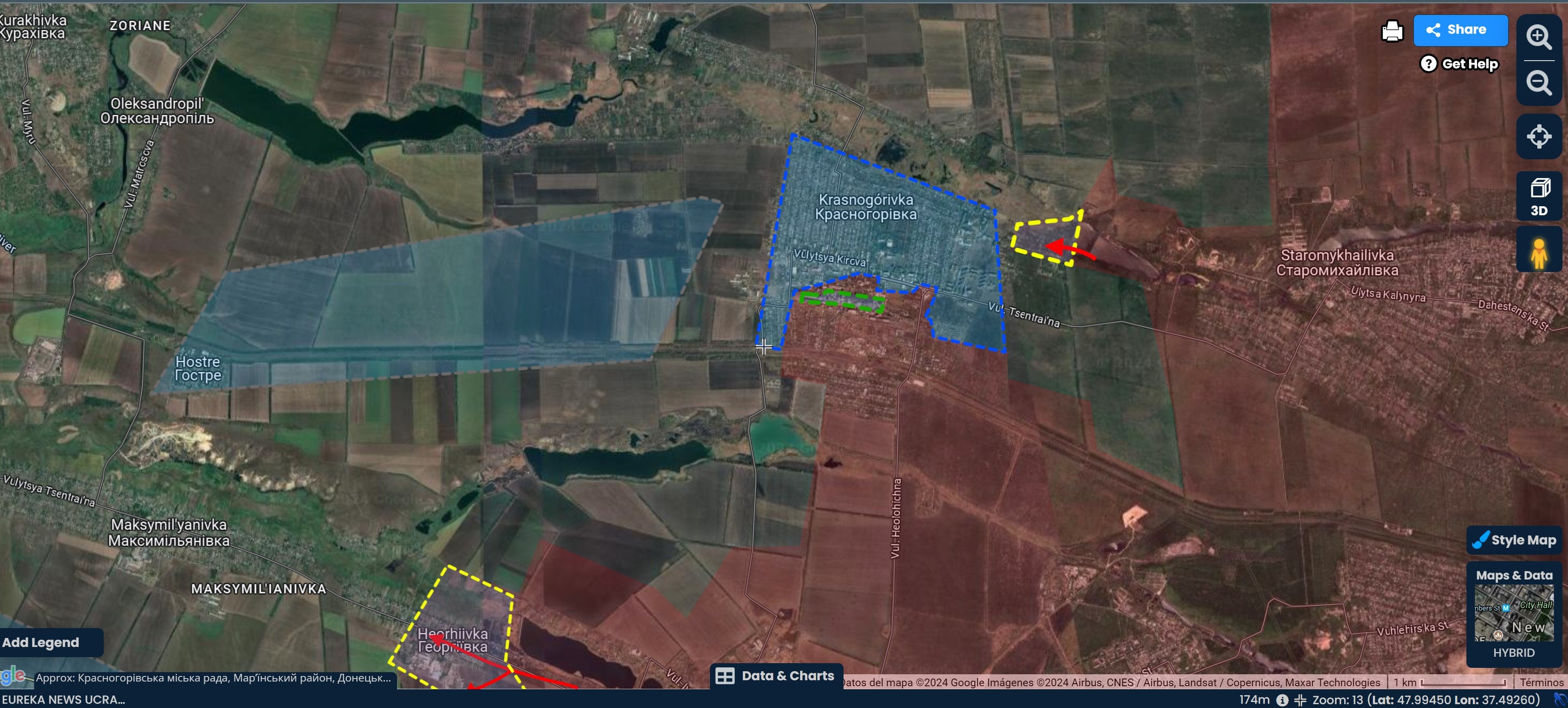Click the zoom out magnifier icon
1568x708 pixels.
click(1538, 82)
